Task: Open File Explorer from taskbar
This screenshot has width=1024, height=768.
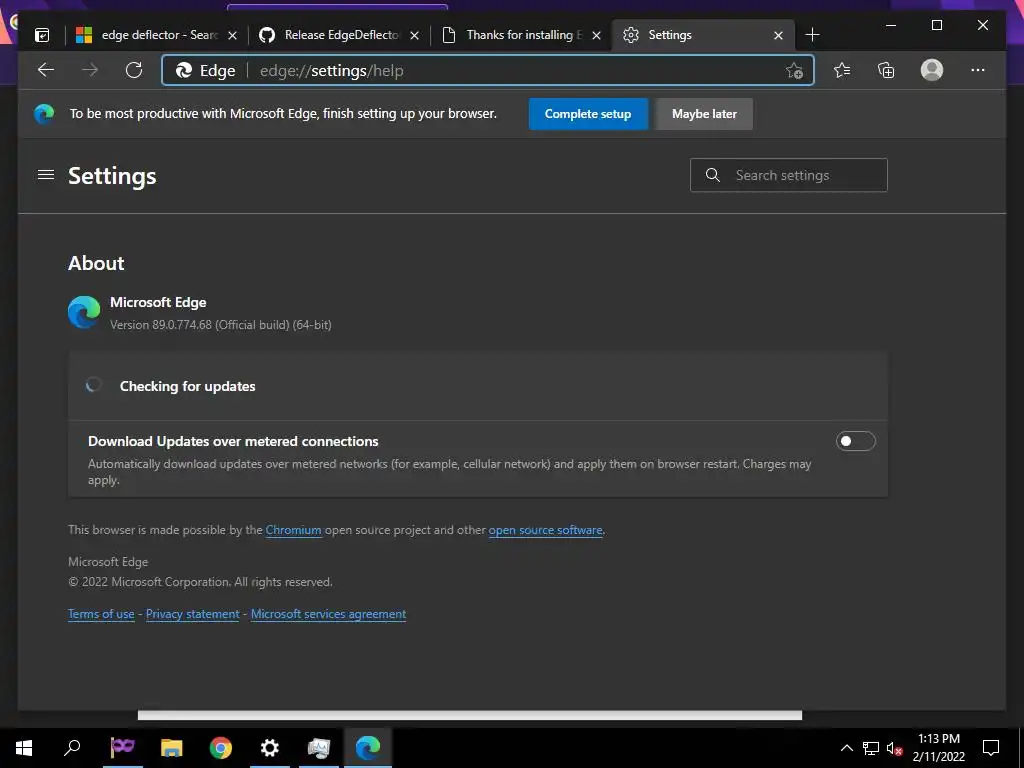Action: tap(171, 748)
